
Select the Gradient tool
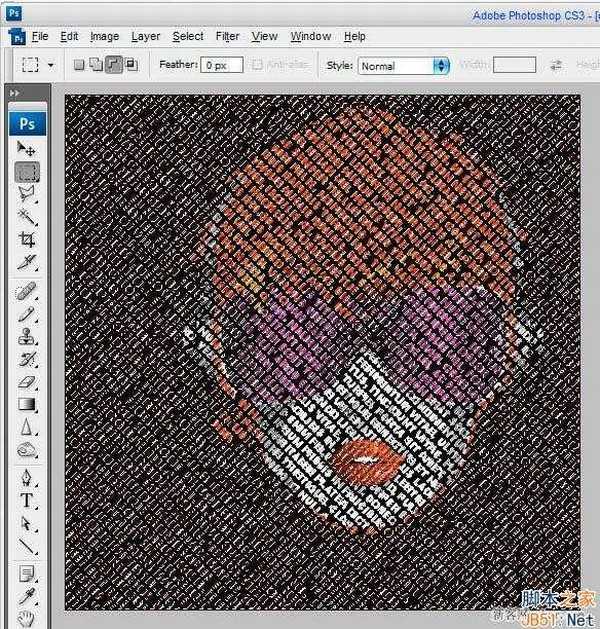pos(27,405)
